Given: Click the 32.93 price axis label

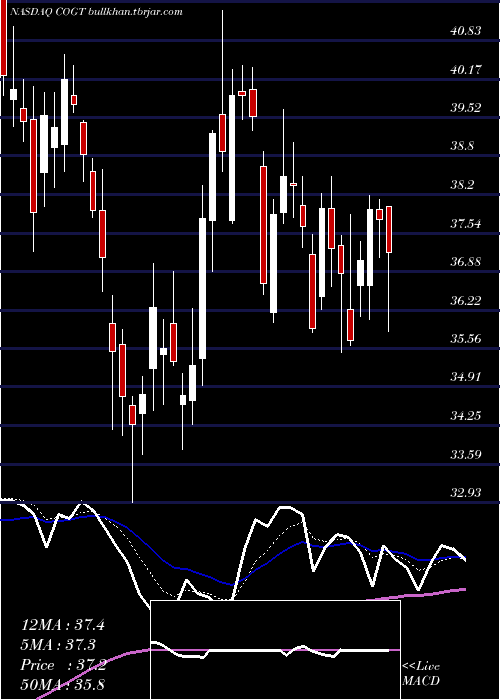Looking at the screenshot, I should click(466, 493).
